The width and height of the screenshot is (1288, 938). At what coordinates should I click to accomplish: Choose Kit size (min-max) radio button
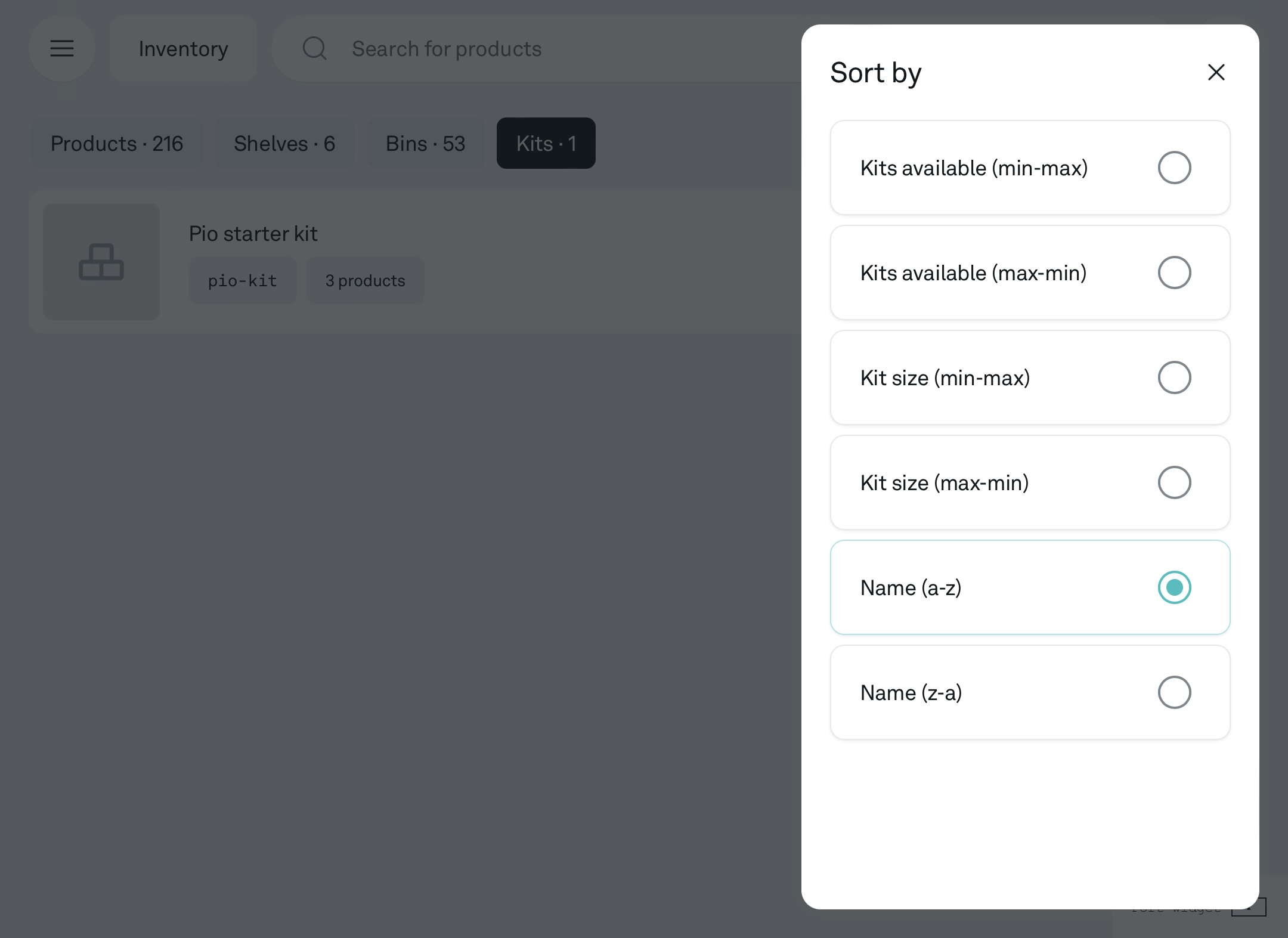1174,377
